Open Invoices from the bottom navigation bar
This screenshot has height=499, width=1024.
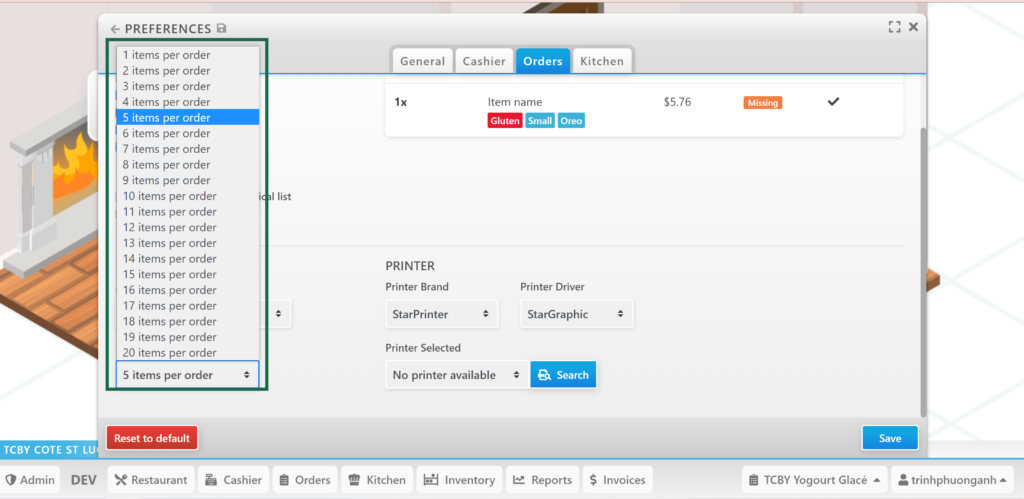point(617,480)
